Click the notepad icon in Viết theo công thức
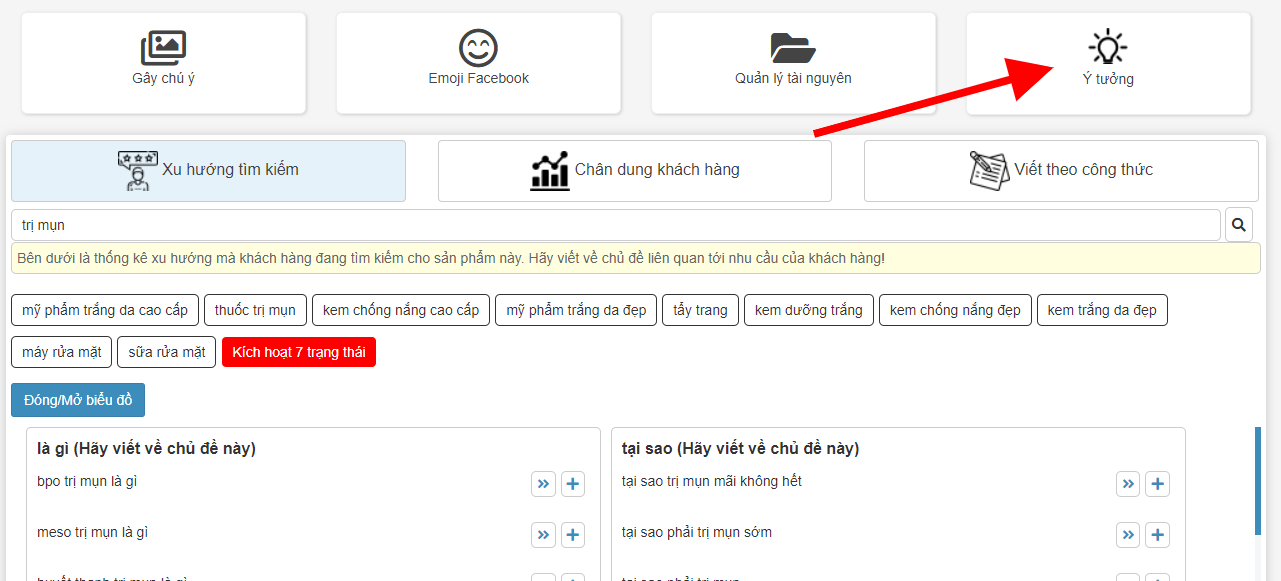Viewport: 1281px width, 581px height. tap(990, 171)
